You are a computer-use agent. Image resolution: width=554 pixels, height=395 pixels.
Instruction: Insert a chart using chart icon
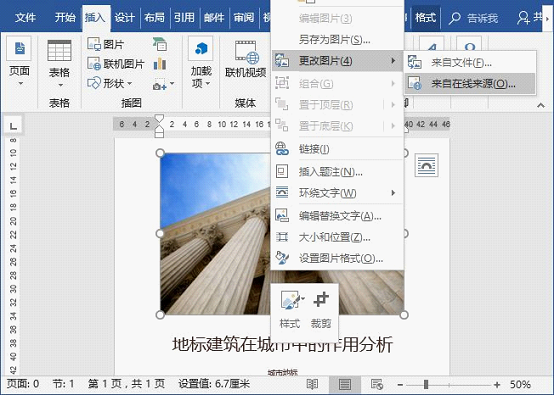pos(160,64)
